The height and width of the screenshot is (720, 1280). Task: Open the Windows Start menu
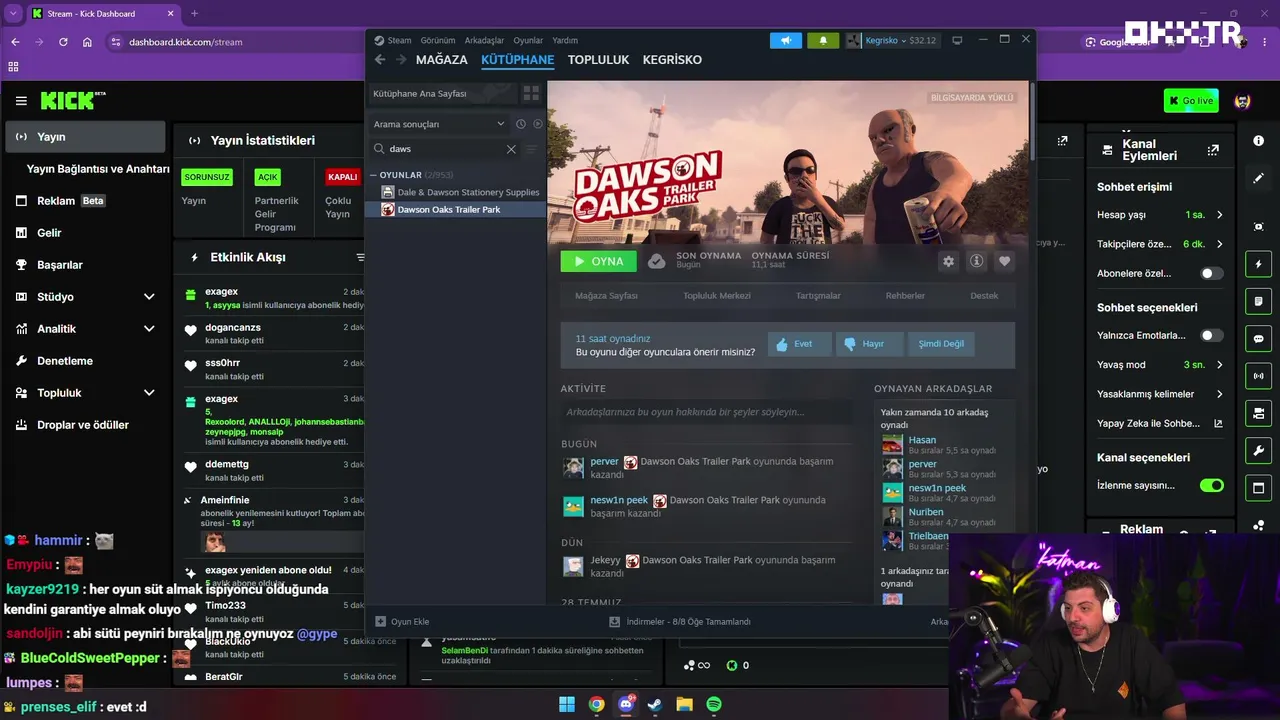pyautogui.click(x=567, y=704)
